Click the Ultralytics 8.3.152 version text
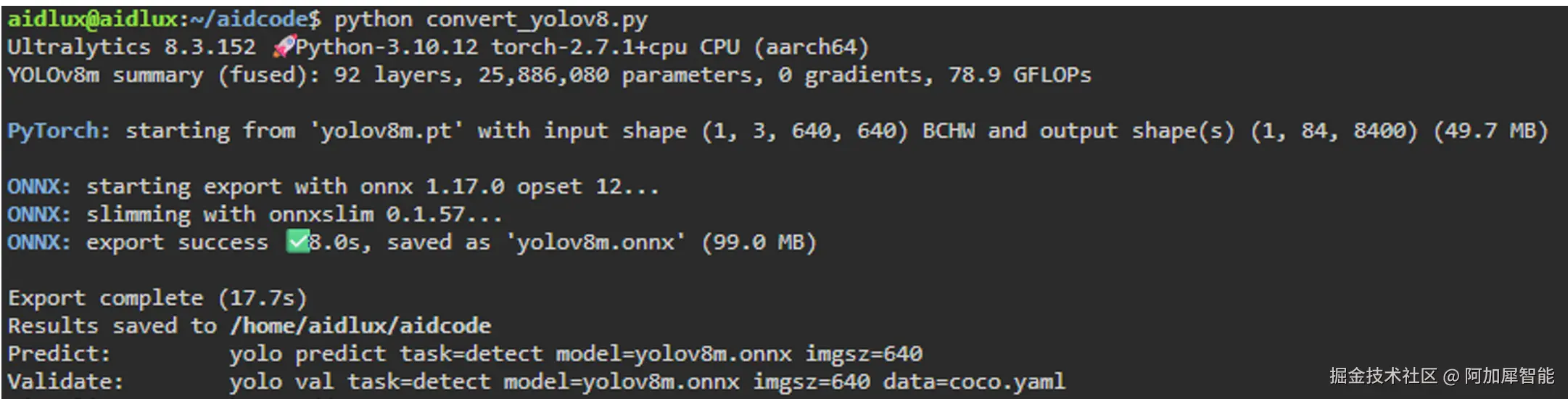The width and height of the screenshot is (1568, 399). [x=131, y=47]
